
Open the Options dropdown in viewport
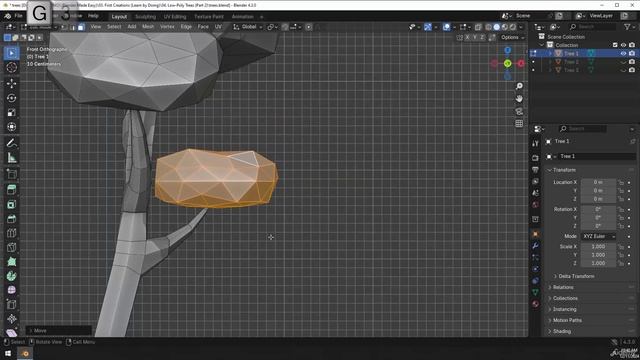[513, 37]
